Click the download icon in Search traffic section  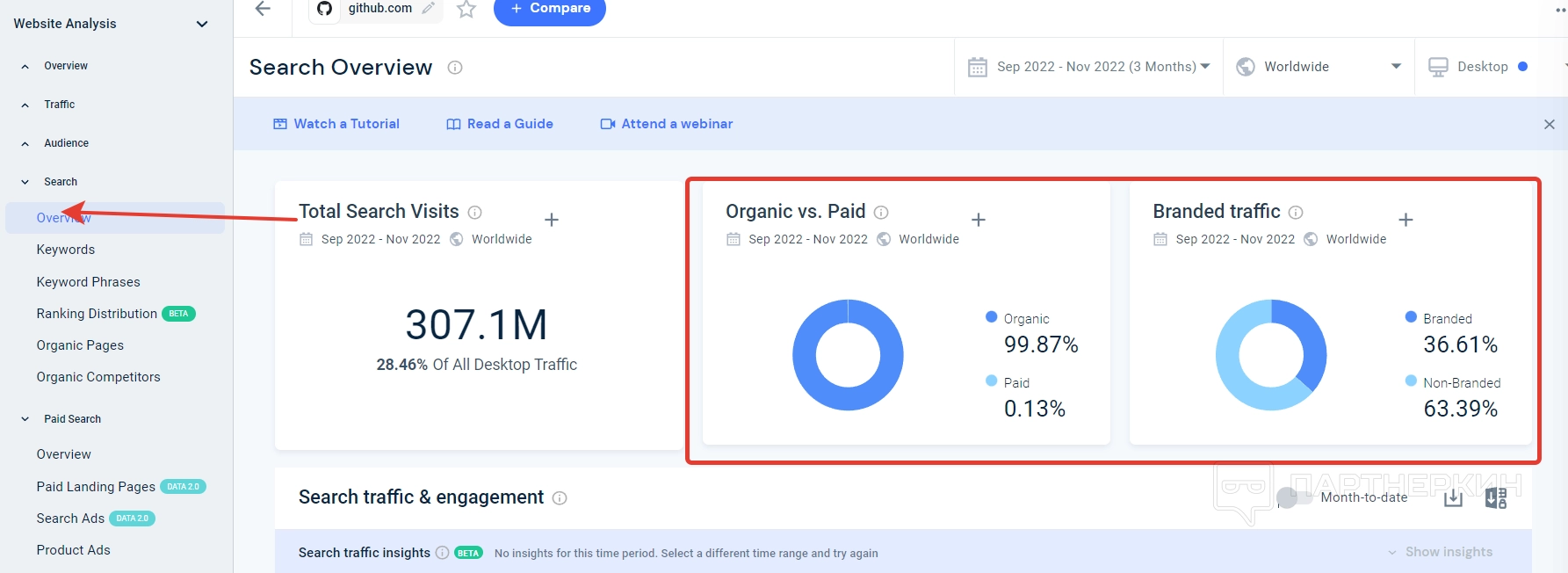click(x=1454, y=498)
